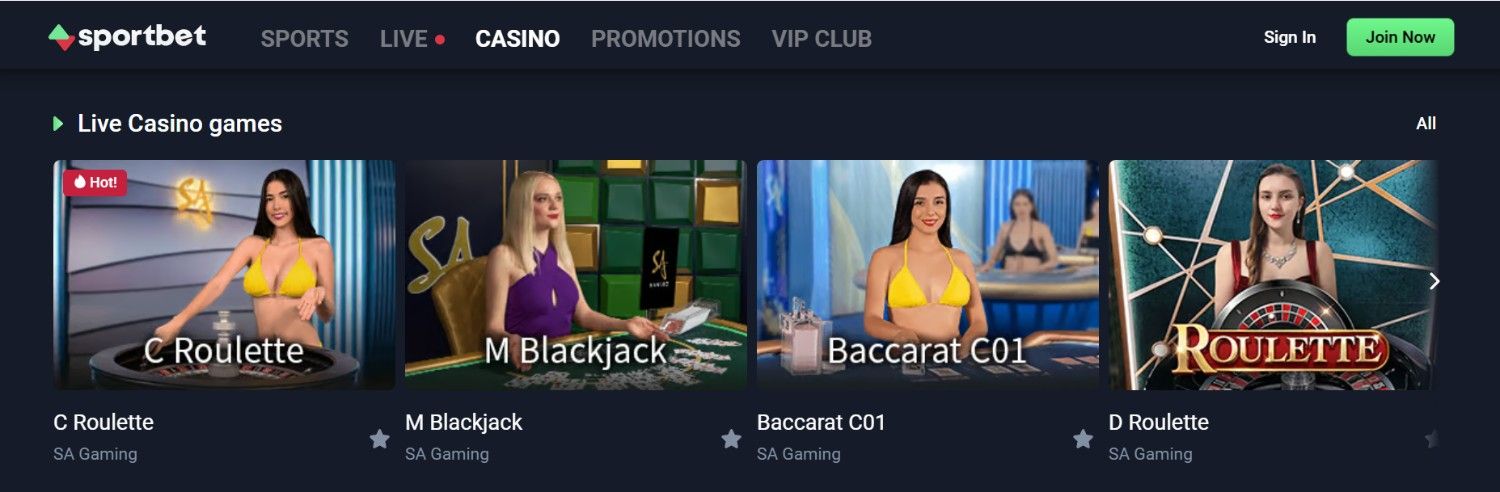Open the PROMOTIONS page

coord(666,39)
